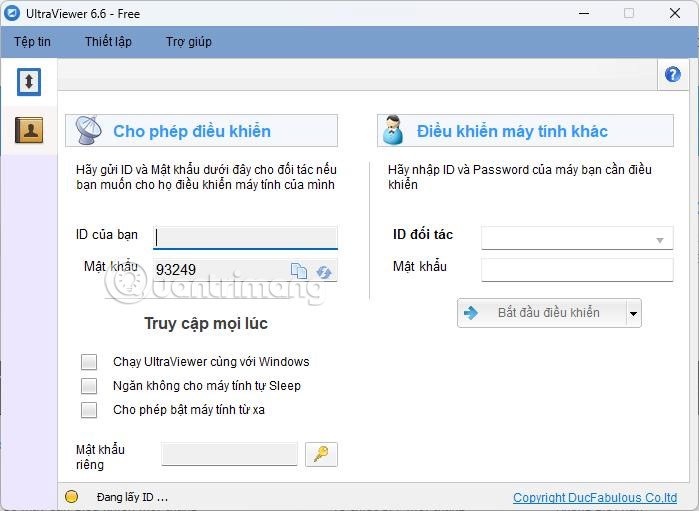The image size is (699, 511).
Task: Click the Bắt đầu điều khiển button
Action: tap(541, 313)
